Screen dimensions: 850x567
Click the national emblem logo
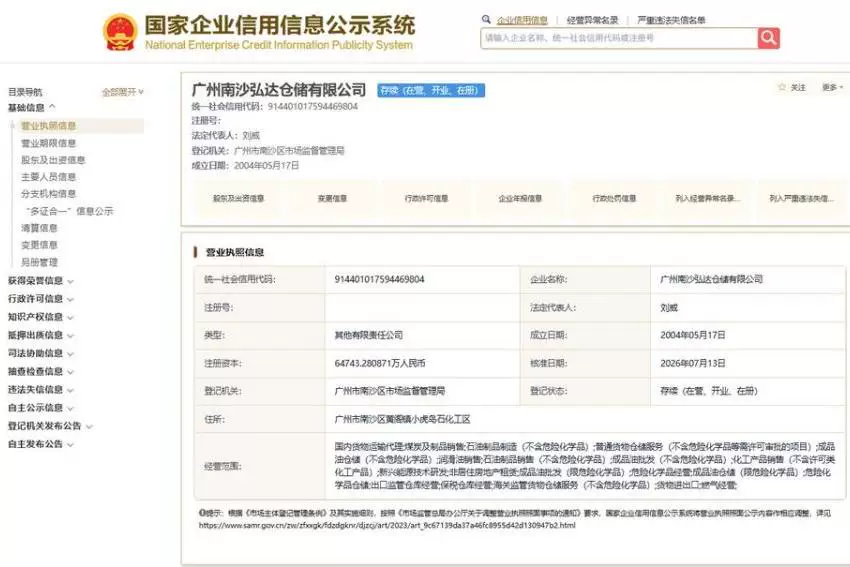coord(120,32)
